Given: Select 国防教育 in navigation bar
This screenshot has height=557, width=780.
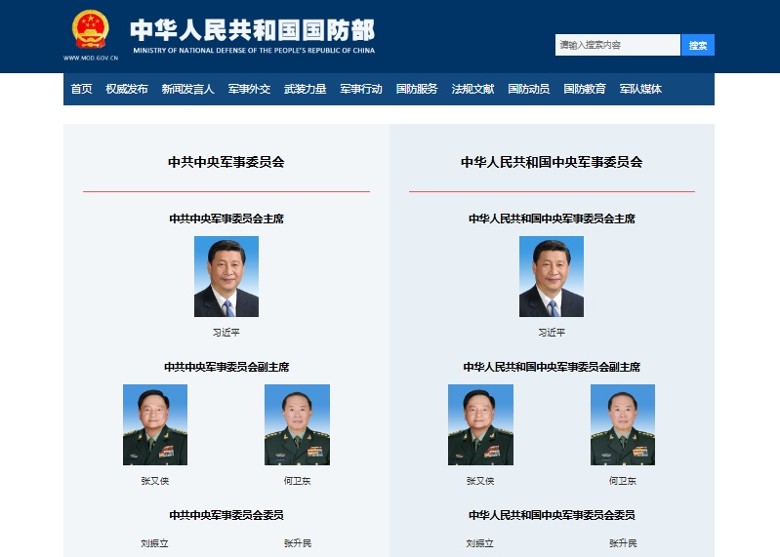Looking at the screenshot, I should click(x=585, y=89).
